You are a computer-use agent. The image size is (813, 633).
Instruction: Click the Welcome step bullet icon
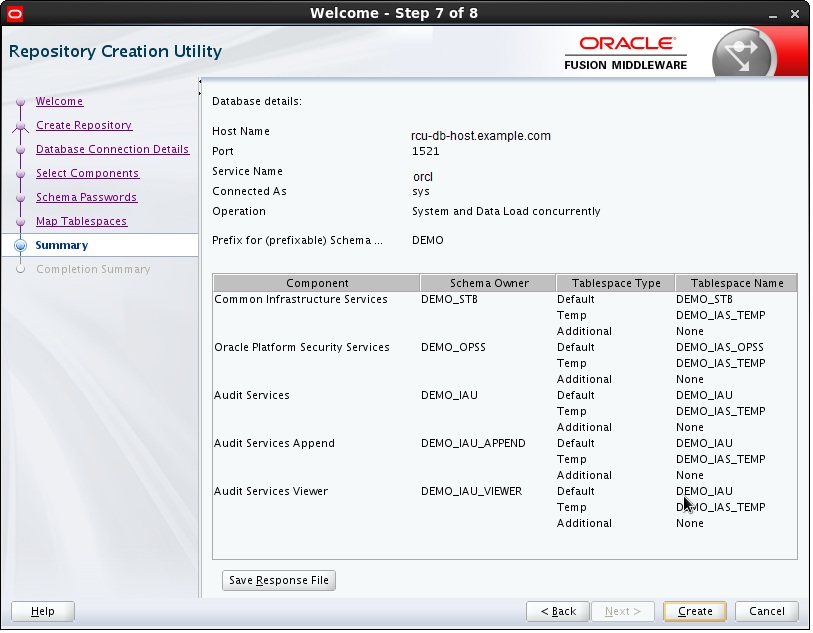[x=20, y=102]
